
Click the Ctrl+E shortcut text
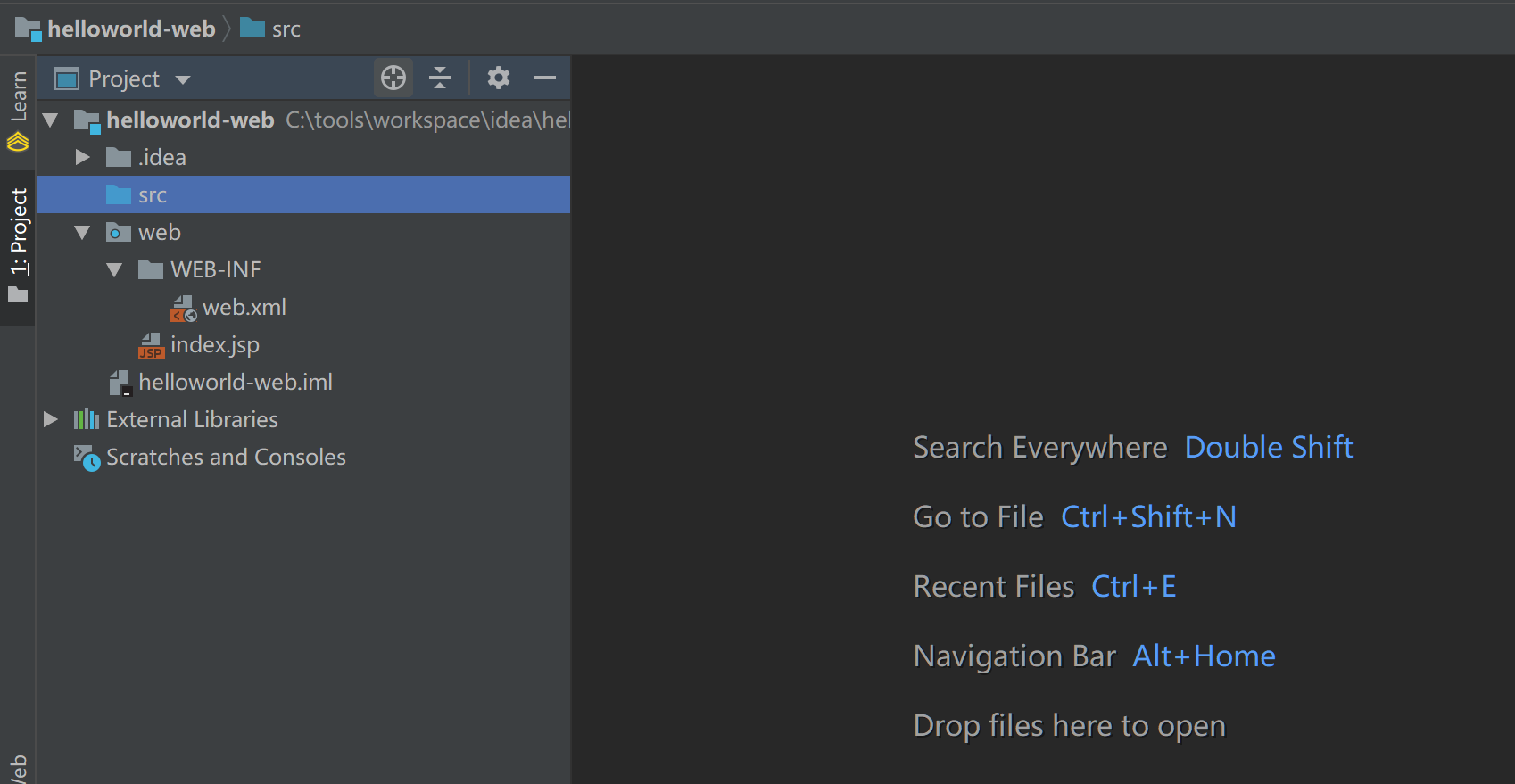click(x=1134, y=586)
